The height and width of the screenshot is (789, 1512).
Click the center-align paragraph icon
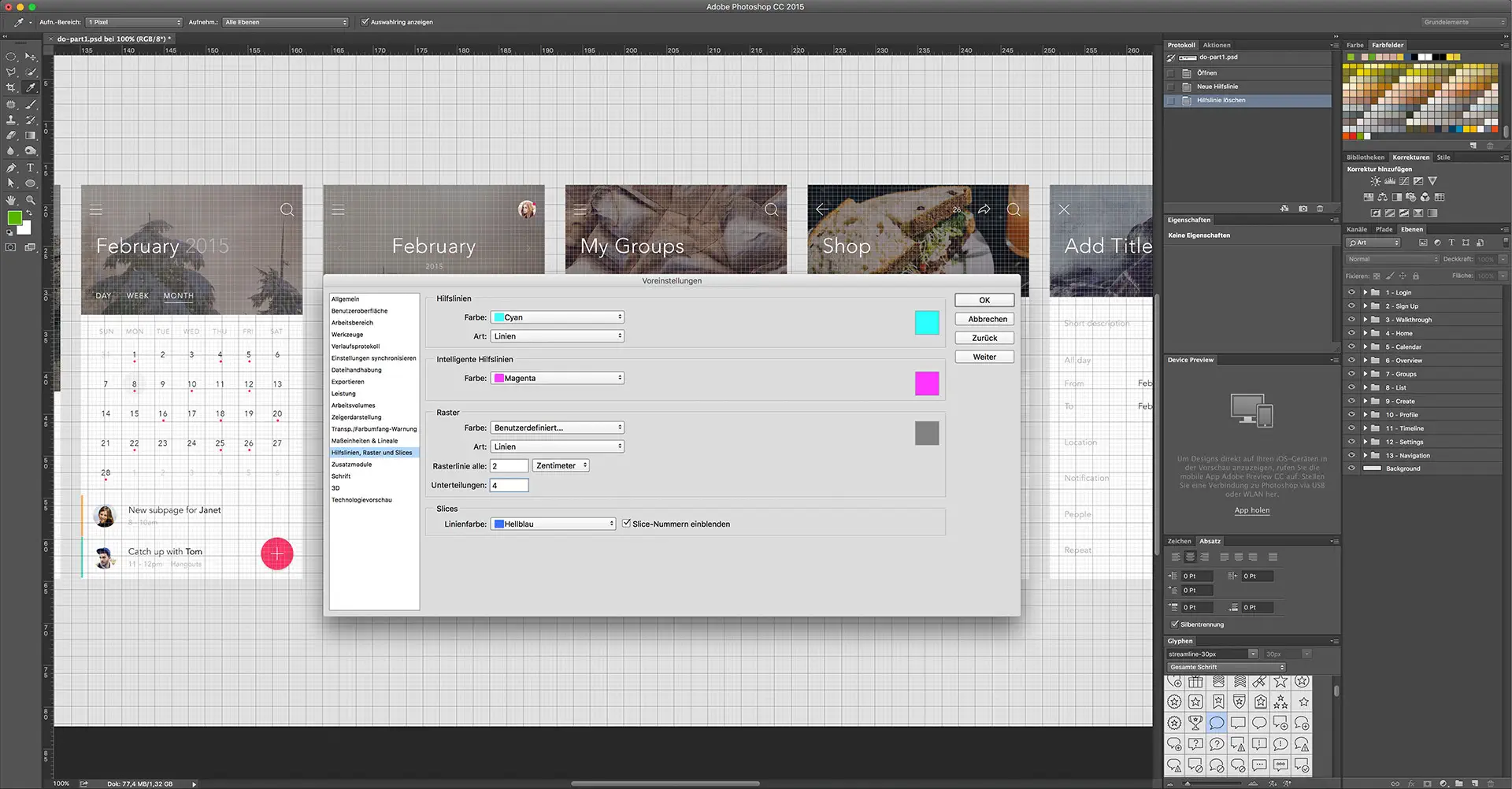[1190, 557]
